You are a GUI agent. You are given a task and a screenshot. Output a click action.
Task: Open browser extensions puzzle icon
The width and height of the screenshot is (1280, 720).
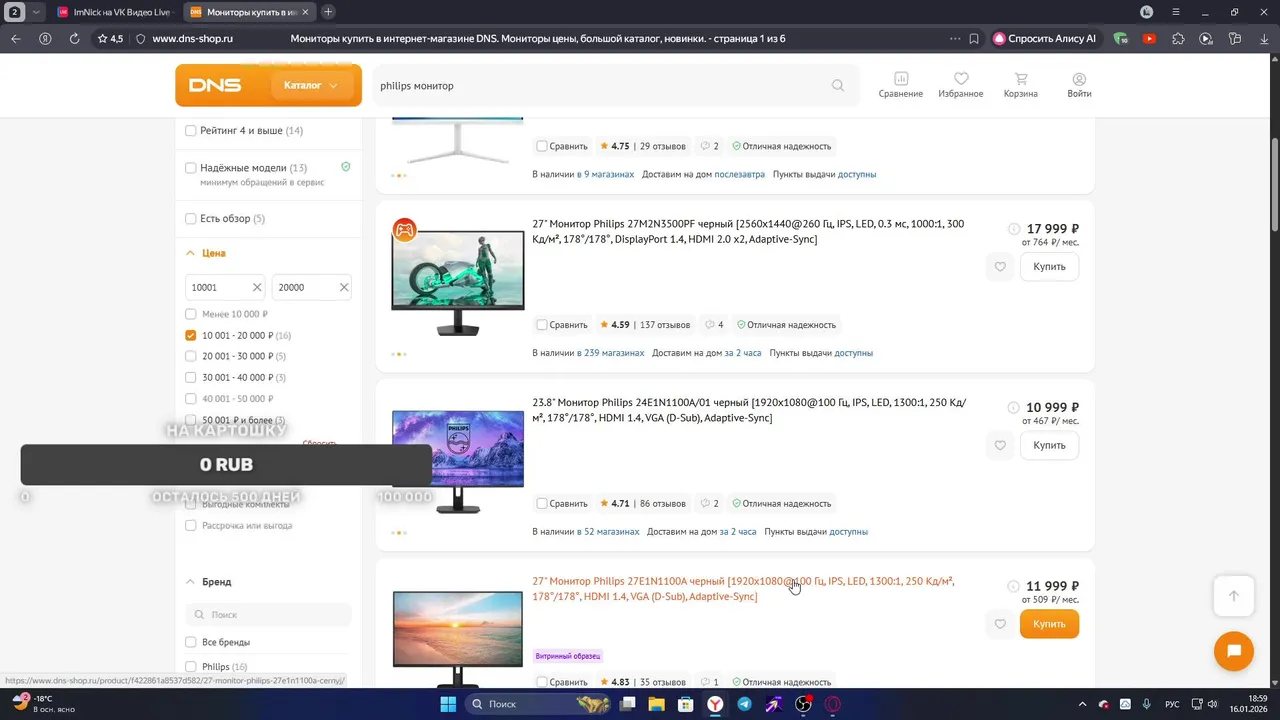pyautogui.click(x=1178, y=39)
